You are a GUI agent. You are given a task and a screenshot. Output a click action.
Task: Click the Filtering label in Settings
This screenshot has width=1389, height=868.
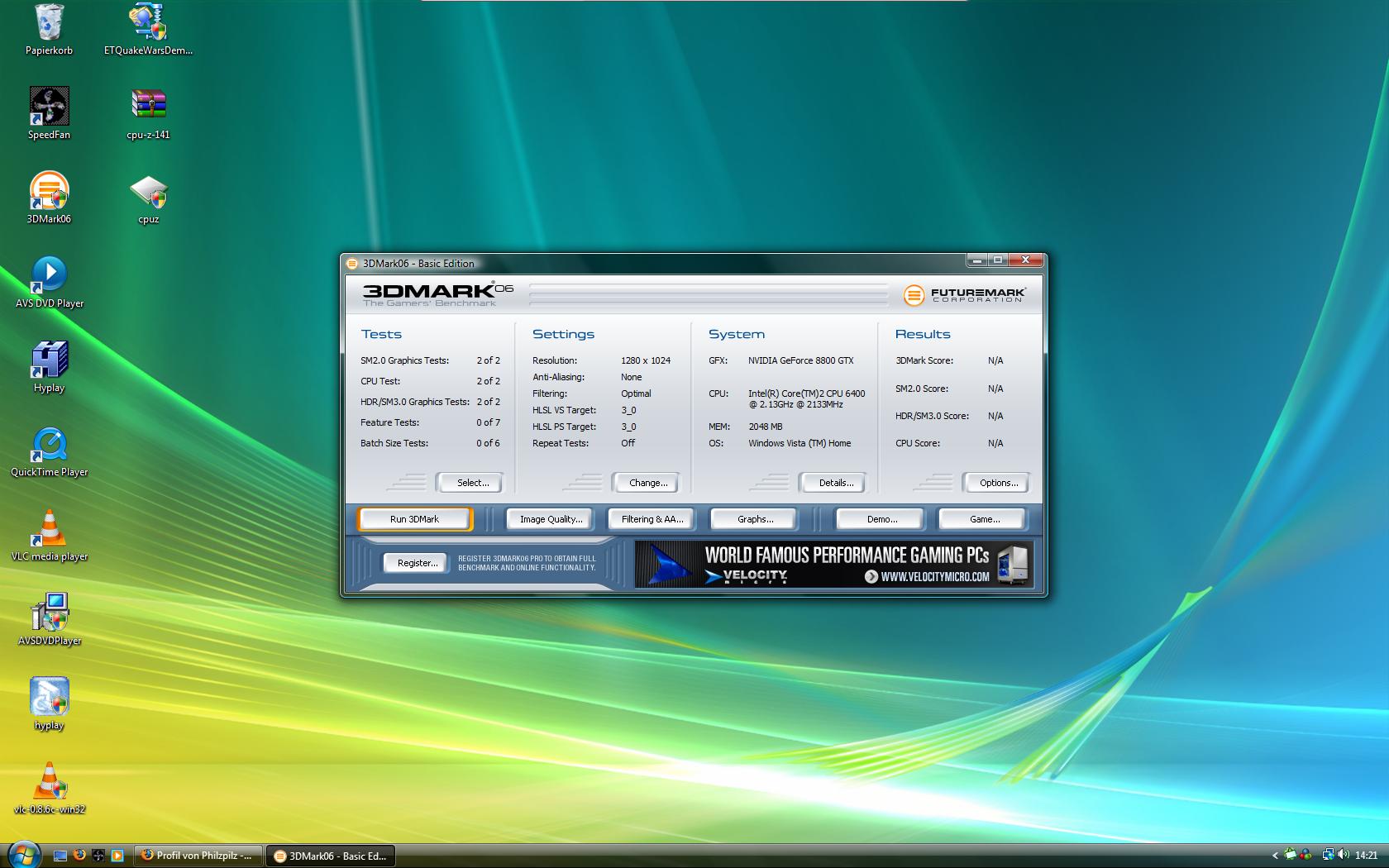tap(550, 393)
